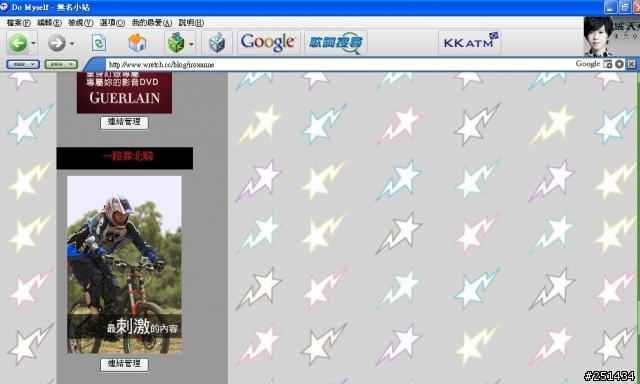Open the Back button history dropdown arrow
Screen dimensions: 640x384
pyautogui.click(x=33, y=43)
